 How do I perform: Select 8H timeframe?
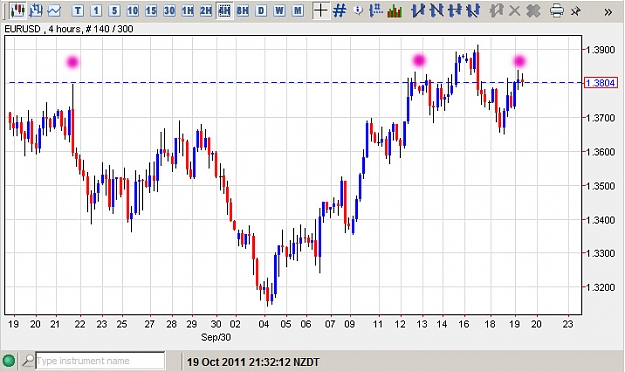[242, 11]
